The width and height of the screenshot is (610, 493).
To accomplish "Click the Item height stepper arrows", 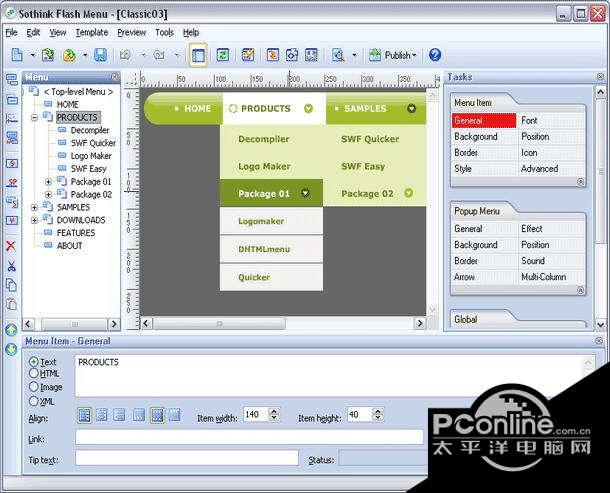I will tap(378, 414).
